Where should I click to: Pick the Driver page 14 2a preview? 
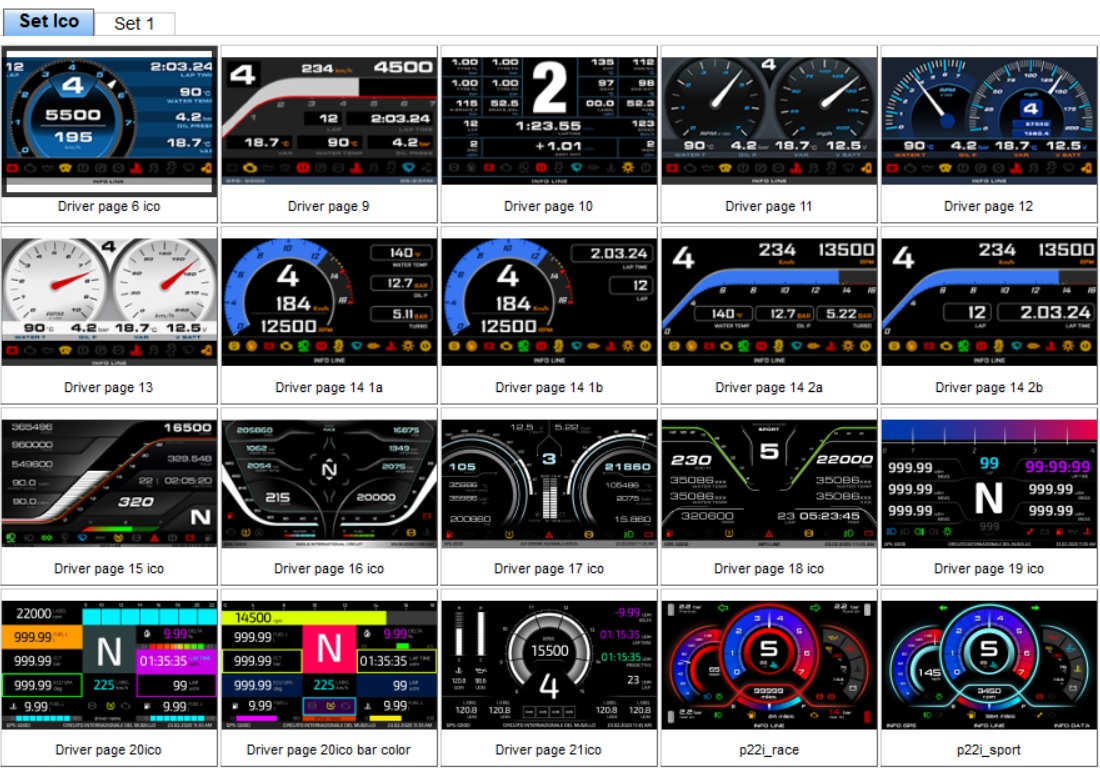coord(769,301)
